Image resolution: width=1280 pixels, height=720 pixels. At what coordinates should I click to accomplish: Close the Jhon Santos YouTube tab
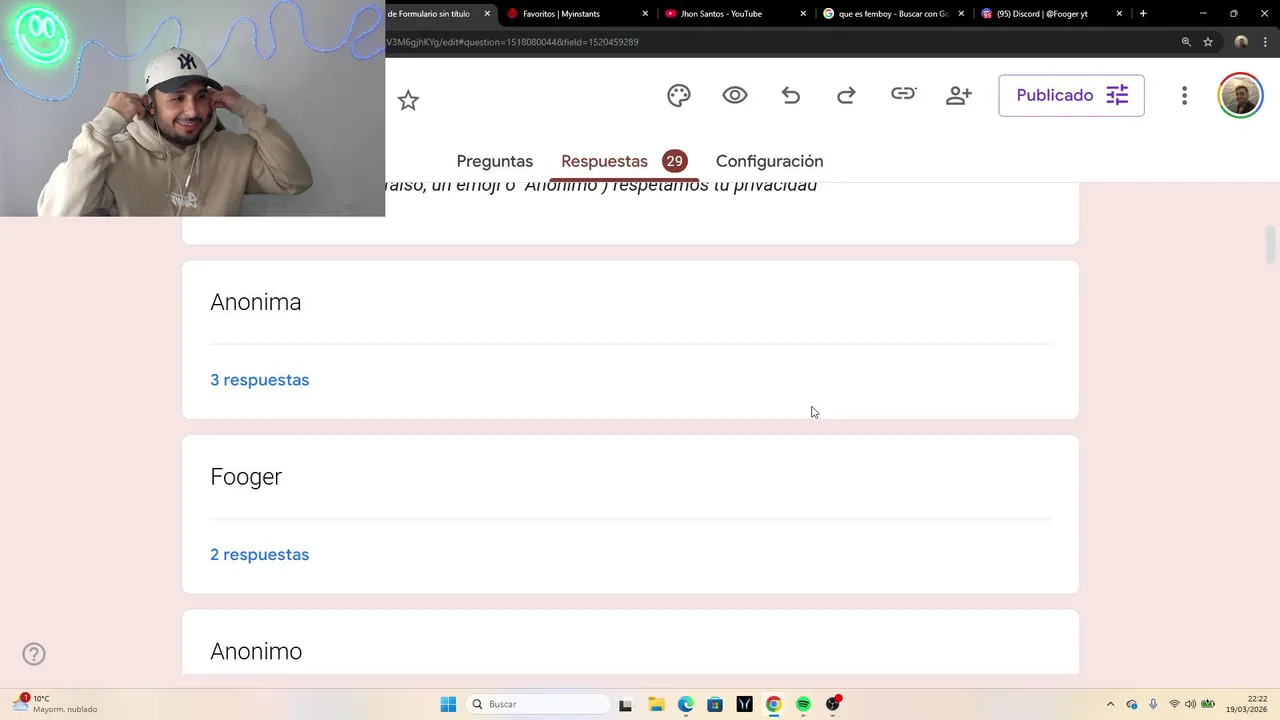[x=803, y=14]
